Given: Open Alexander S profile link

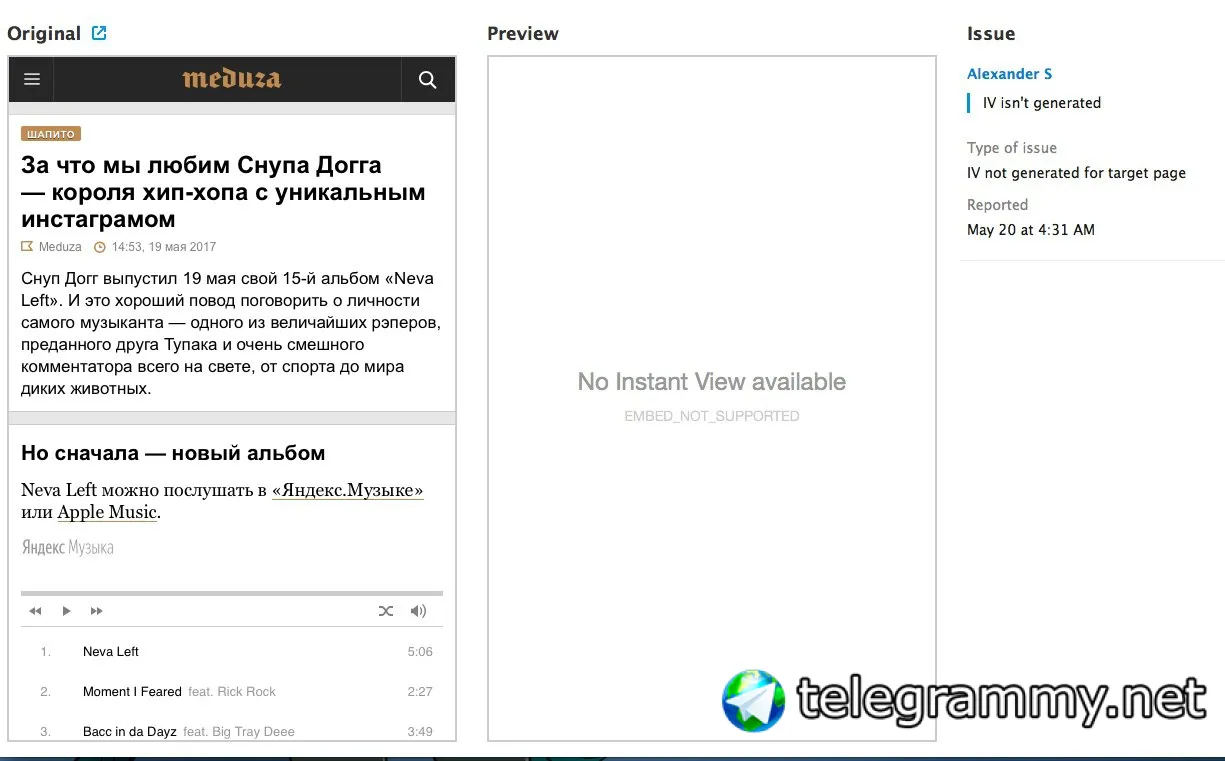Looking at the screenshot, I should click(x=1009, y=74).
